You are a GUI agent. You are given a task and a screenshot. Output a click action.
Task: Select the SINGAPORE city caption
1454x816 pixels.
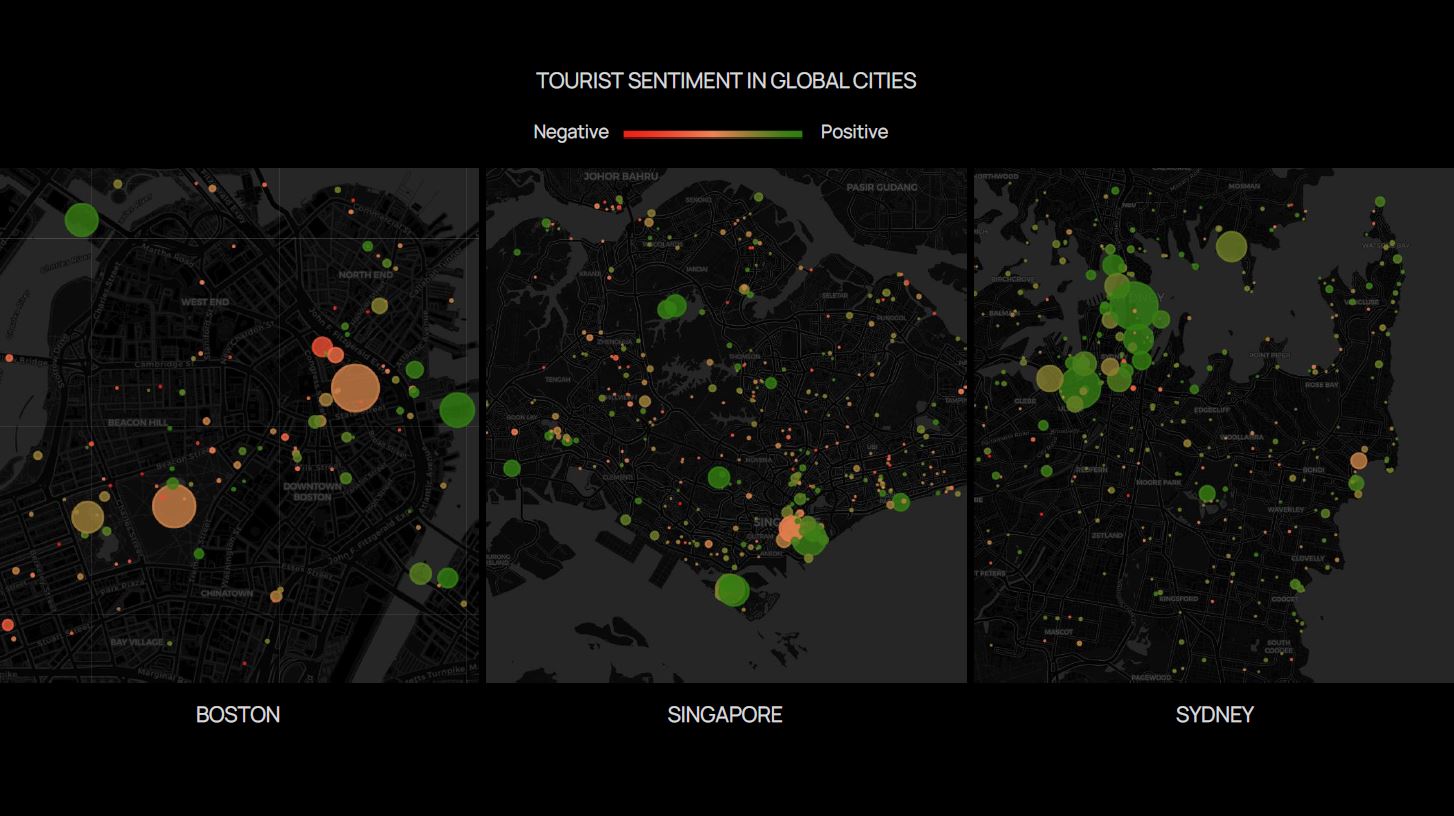725,715
